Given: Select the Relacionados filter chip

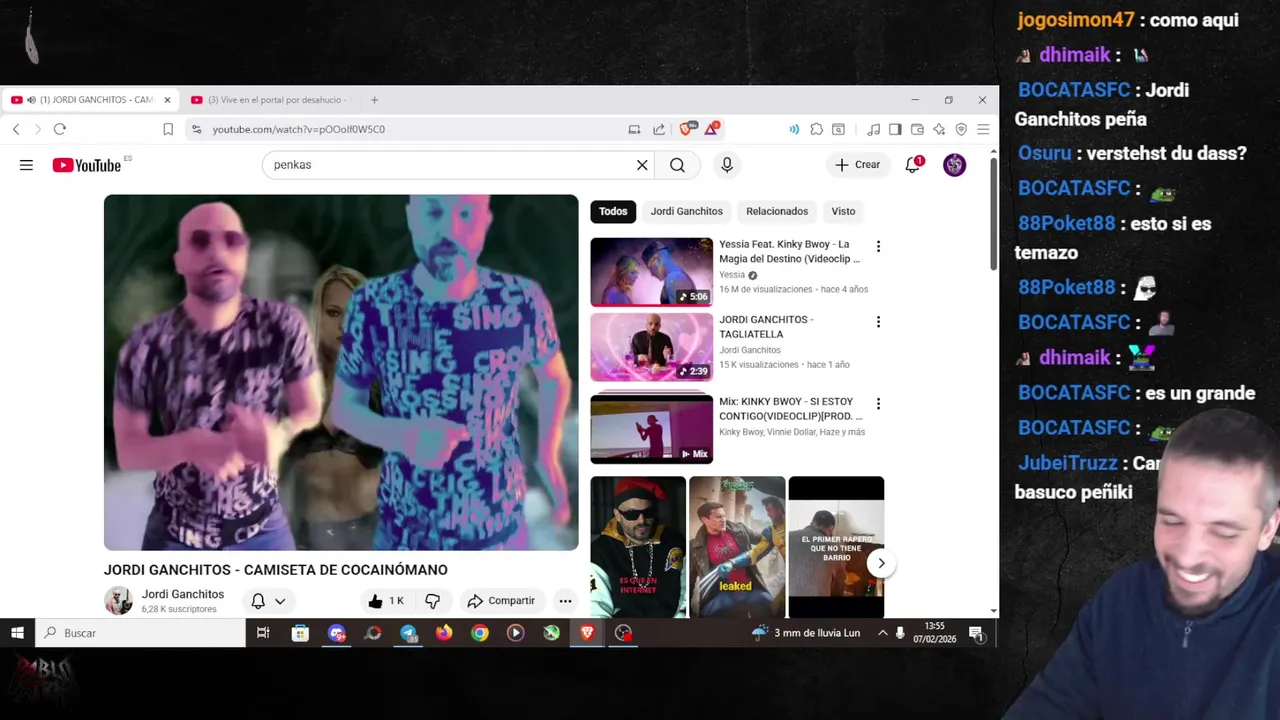Looking at the screenshot, I should click(x=777, y=211).
